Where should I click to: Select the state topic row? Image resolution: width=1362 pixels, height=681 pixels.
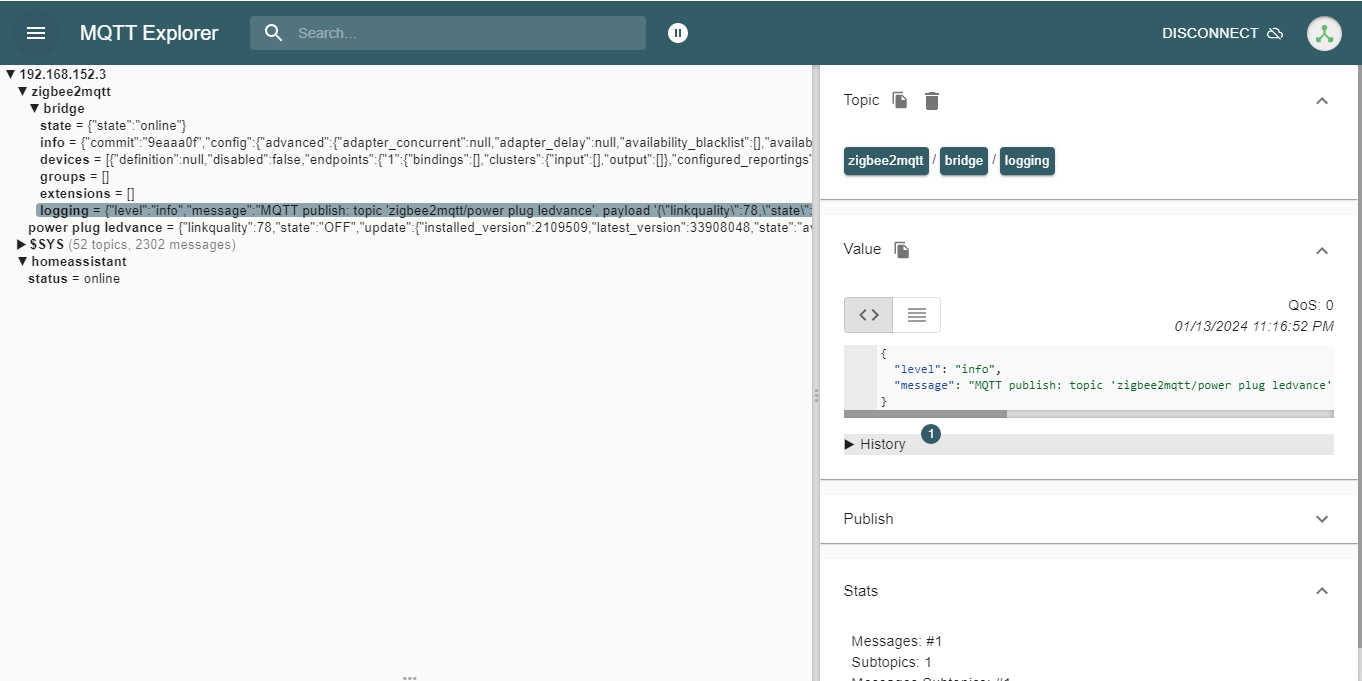tap(113, 125)
